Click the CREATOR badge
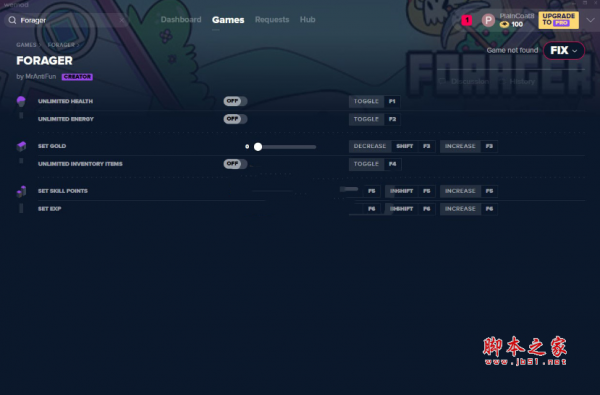600x395 pixels. (77, 77)
